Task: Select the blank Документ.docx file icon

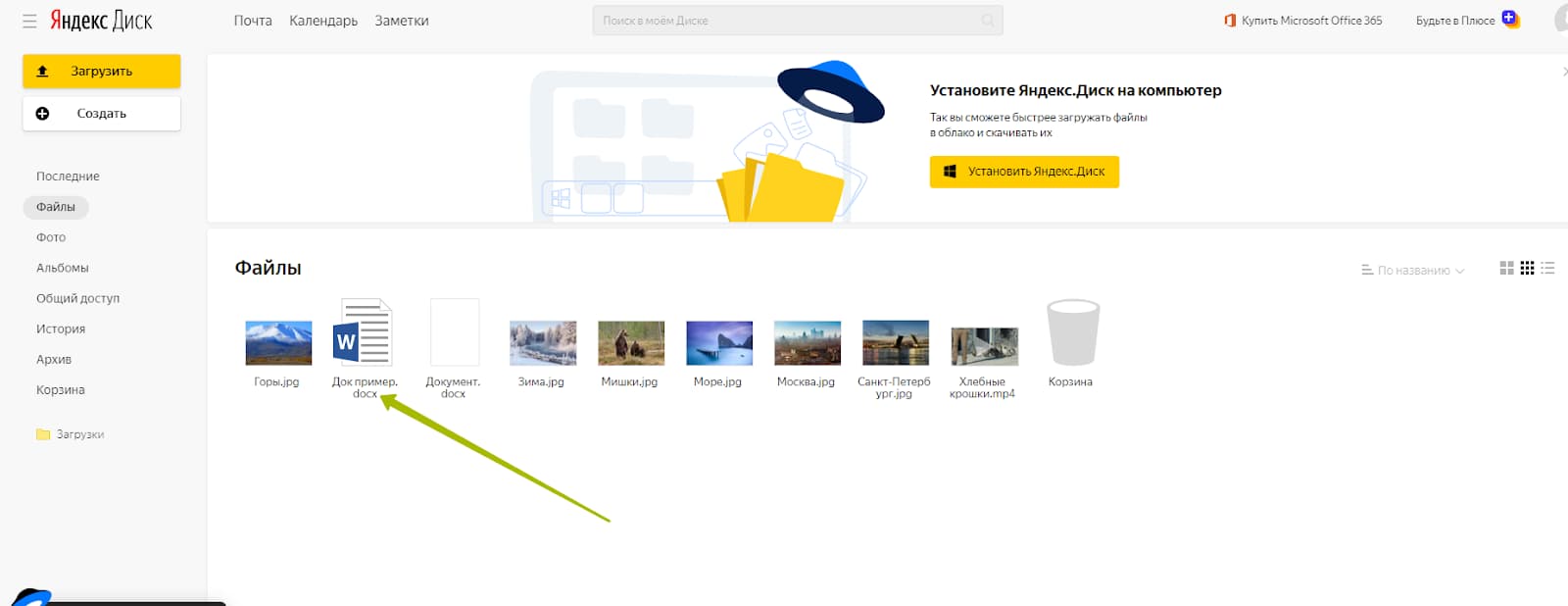Action: coord(454,333)
